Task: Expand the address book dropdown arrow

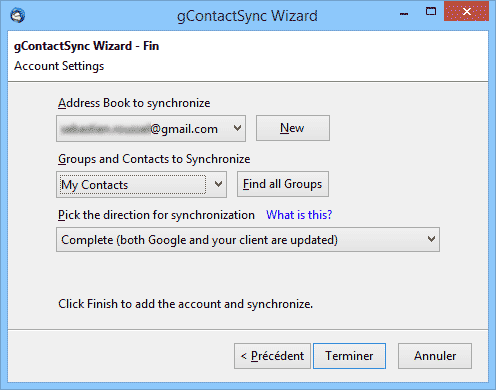Action: pos(237,128)
